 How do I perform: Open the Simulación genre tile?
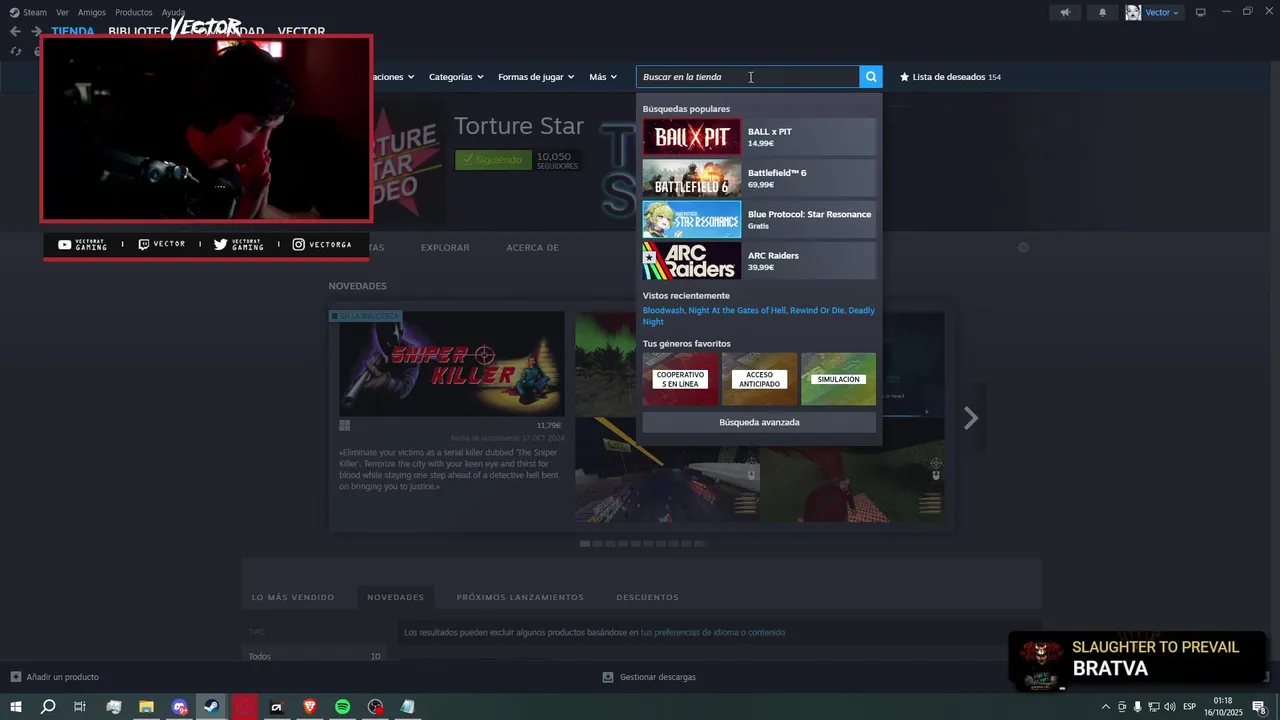838,379
